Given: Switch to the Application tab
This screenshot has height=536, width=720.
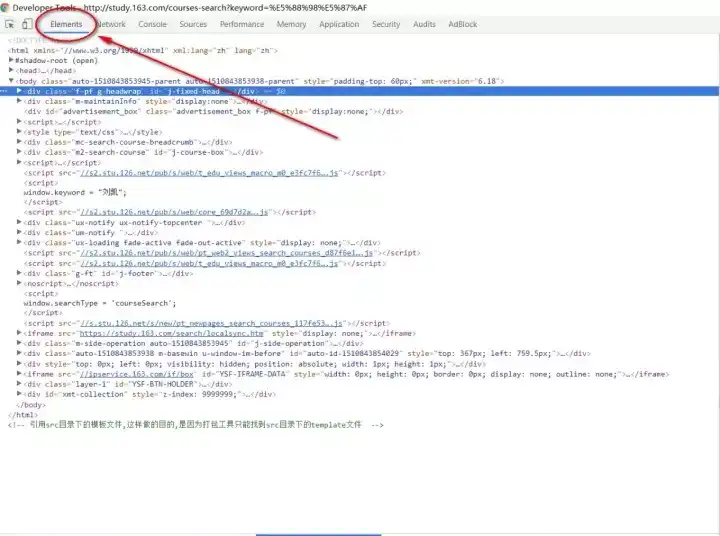Looking at the screenshot, I should [339, 24].
